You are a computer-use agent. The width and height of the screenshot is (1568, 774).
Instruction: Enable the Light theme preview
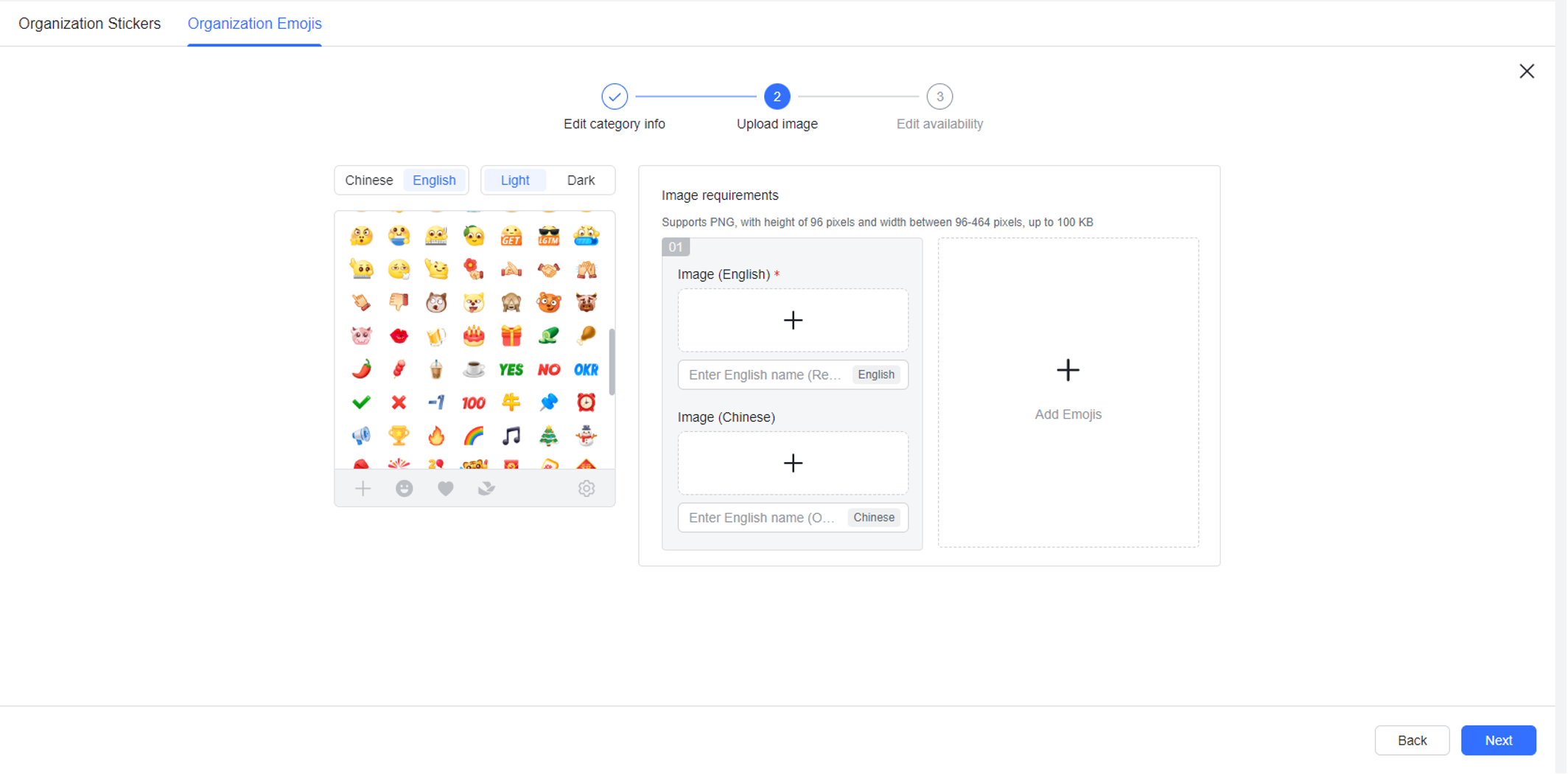click(x=514, y=180)
